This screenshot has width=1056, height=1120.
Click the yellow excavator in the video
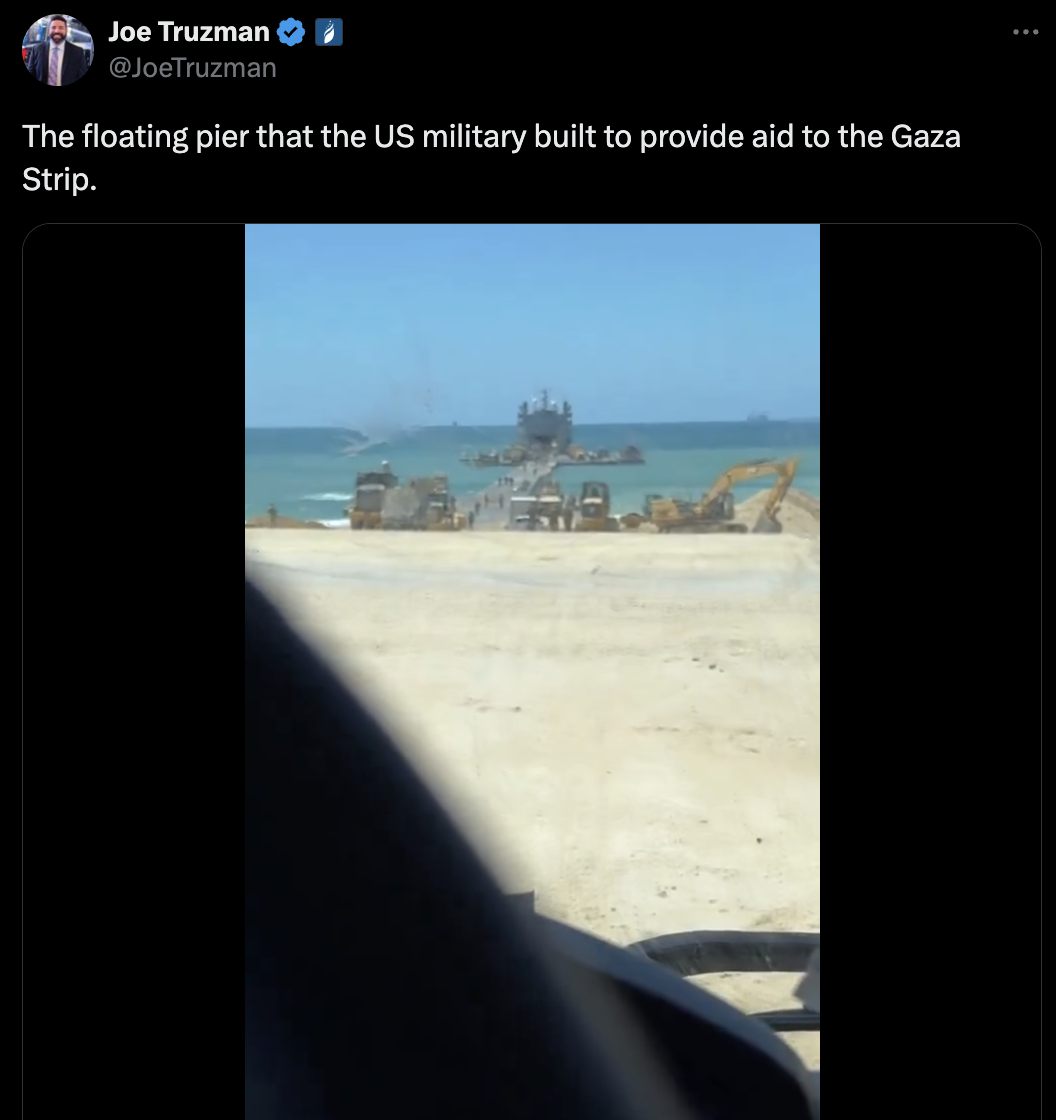click(722, 496)
